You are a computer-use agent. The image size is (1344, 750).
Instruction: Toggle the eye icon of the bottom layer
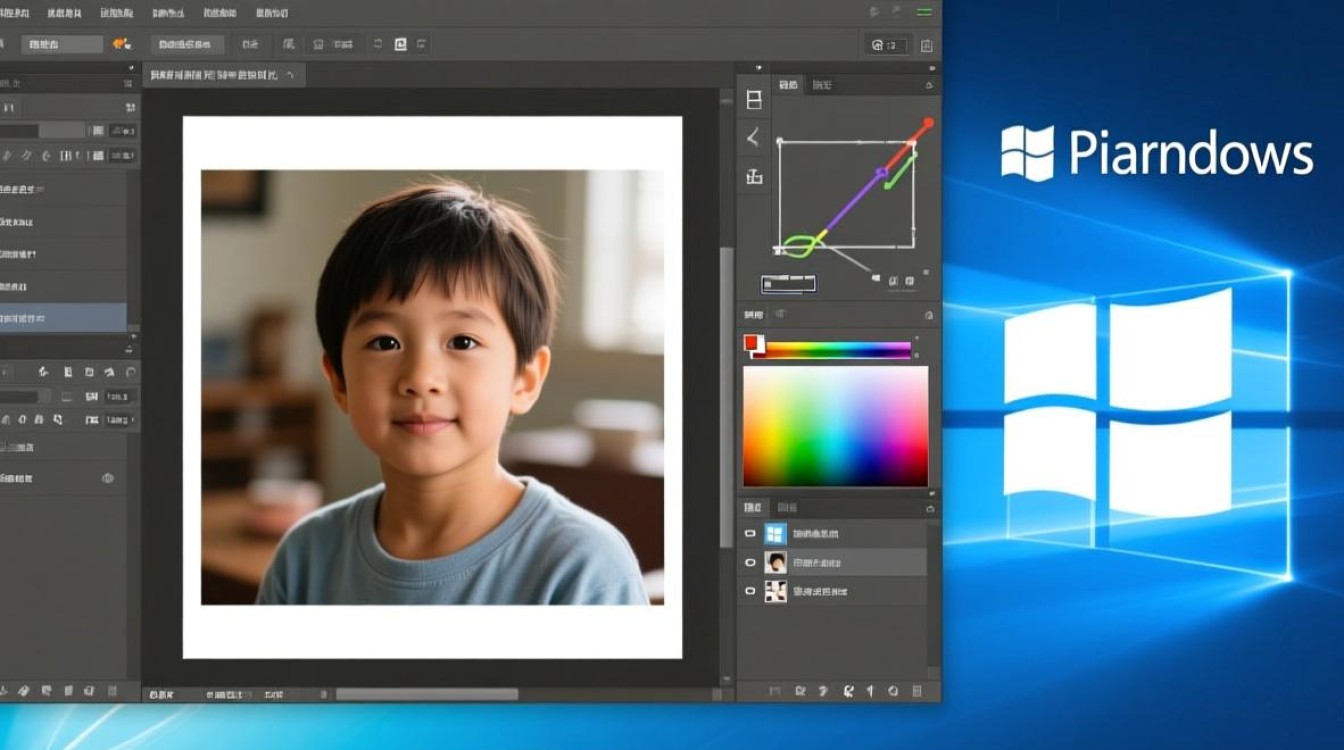coord(750,592)
